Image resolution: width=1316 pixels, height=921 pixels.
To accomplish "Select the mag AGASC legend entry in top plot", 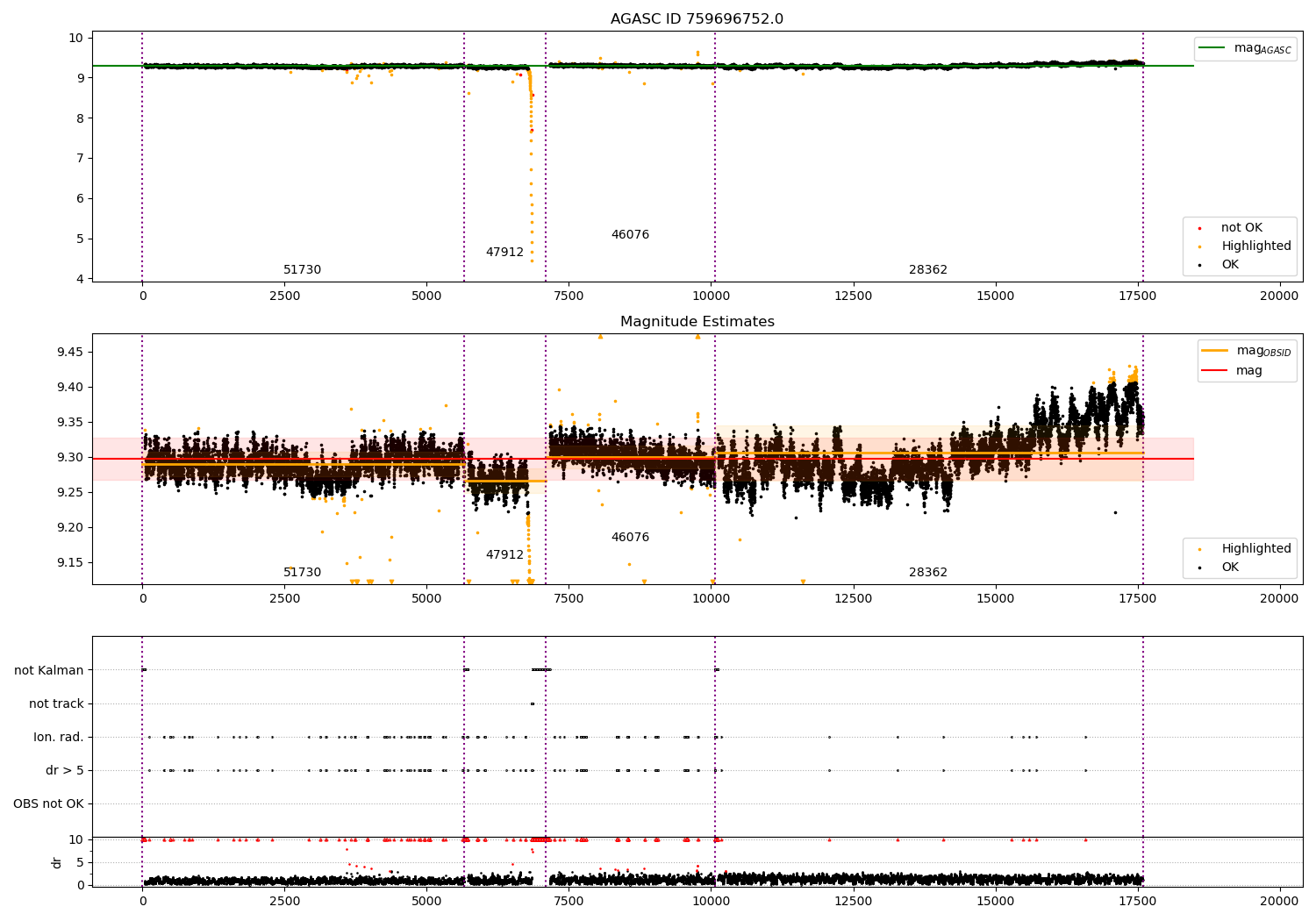I will point(1246,48).
